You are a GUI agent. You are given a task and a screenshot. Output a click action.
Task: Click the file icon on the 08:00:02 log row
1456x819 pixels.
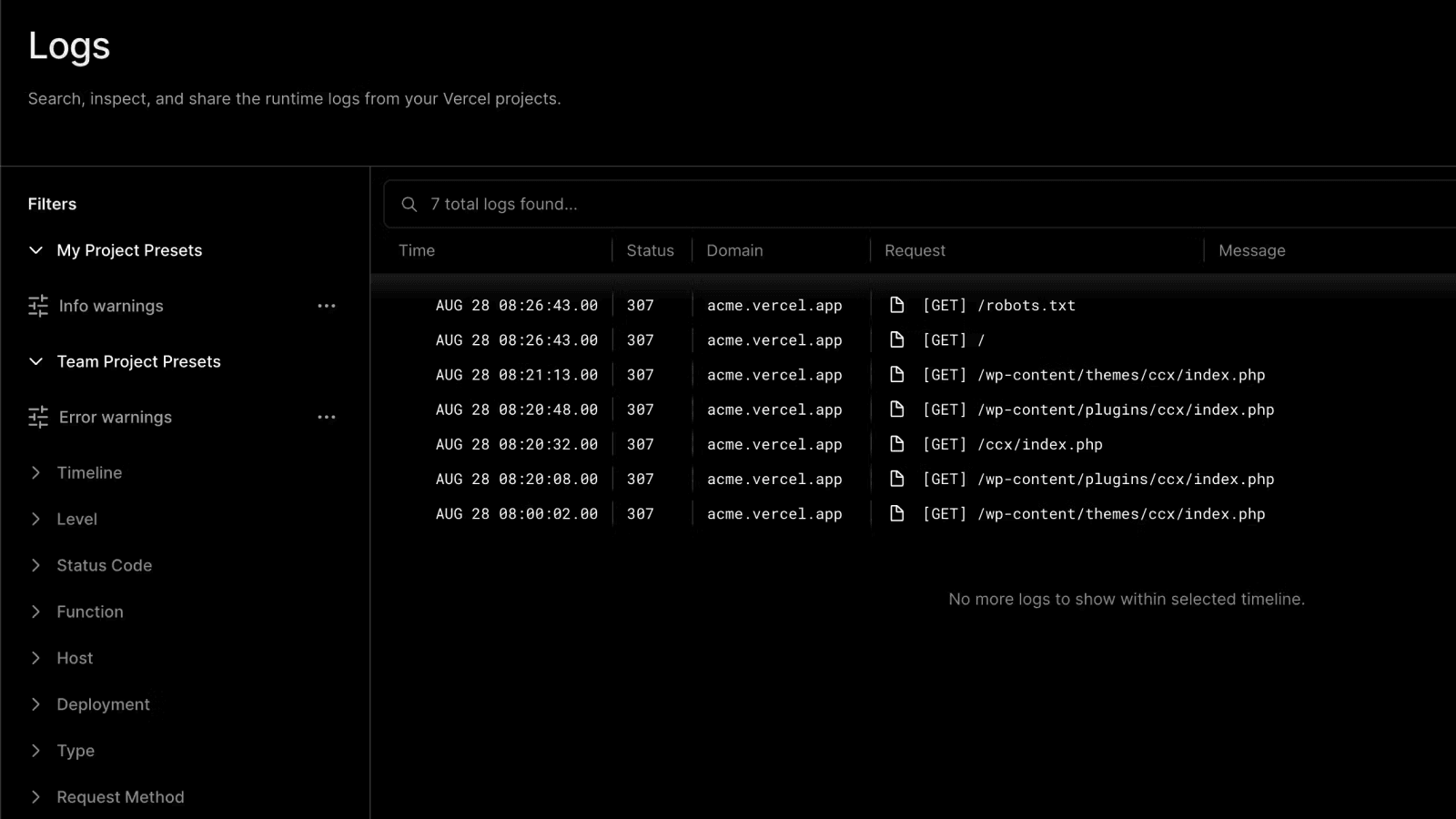click(x=896, y=513)
